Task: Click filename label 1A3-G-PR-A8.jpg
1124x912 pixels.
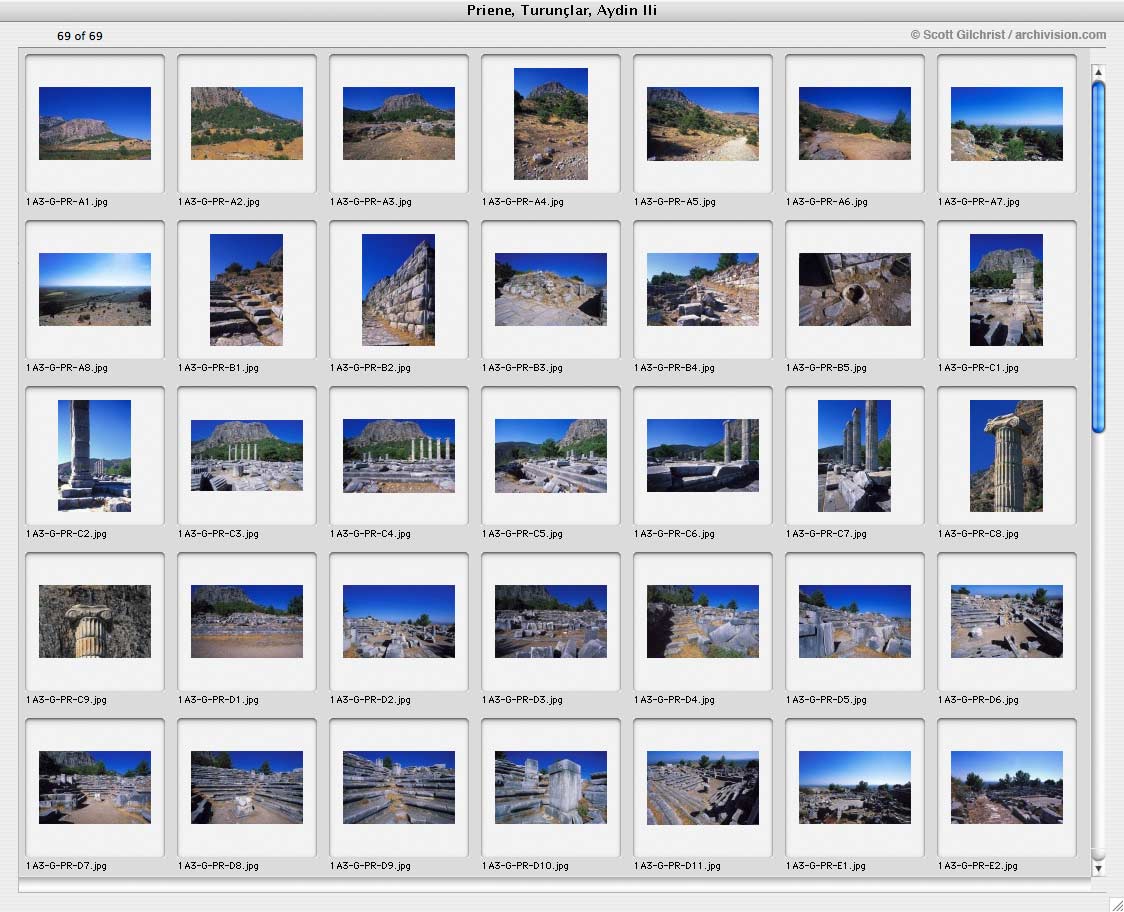Action: click(67, 368)
